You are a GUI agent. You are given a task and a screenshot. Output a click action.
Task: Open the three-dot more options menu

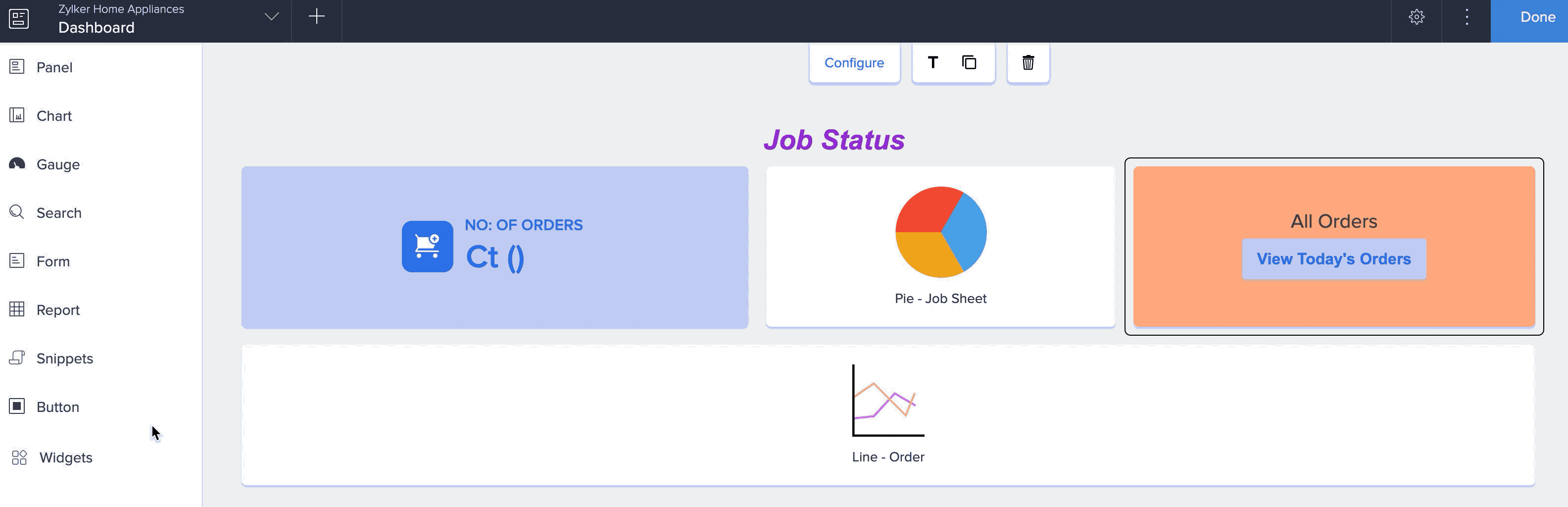[1467, 17]
